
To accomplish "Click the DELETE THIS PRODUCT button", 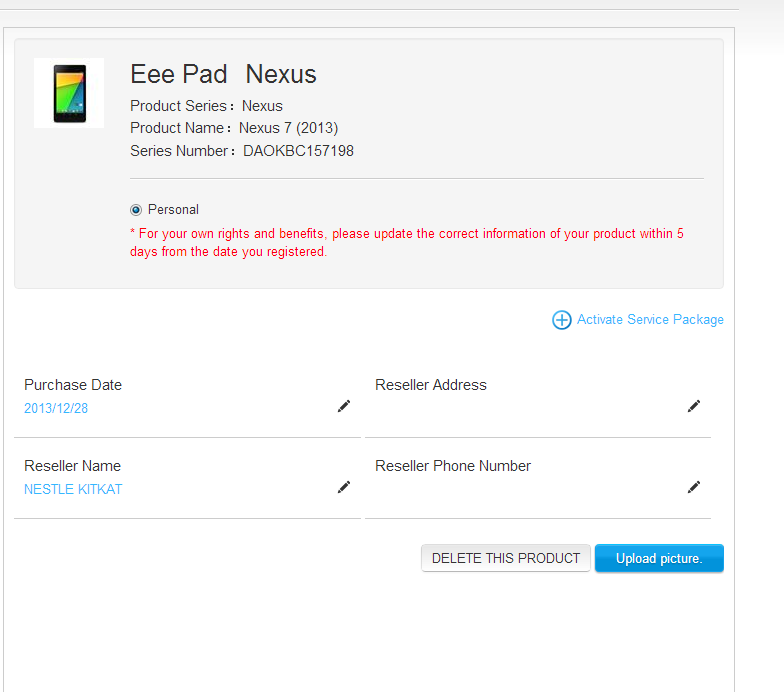I will (x=506, y=558).
